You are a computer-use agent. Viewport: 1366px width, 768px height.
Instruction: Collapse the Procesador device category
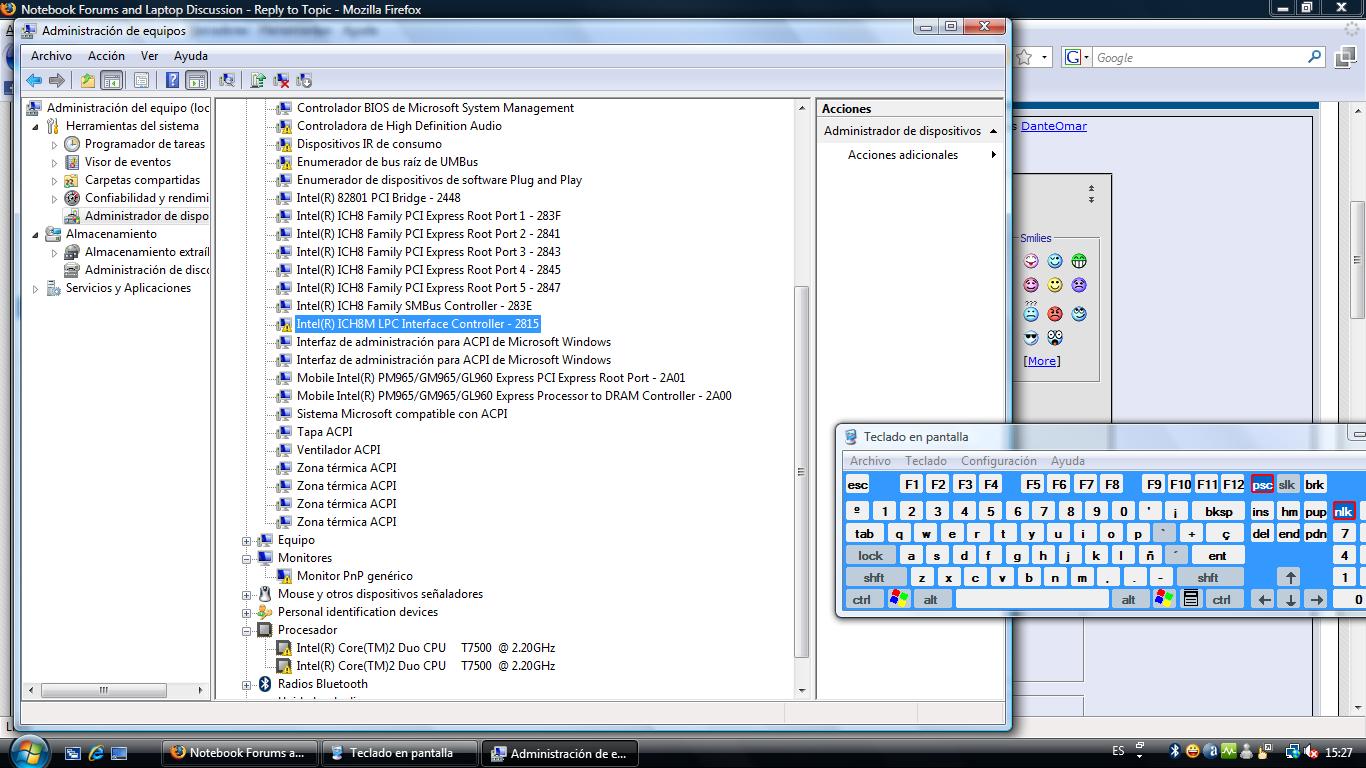(x=247, y=630)
